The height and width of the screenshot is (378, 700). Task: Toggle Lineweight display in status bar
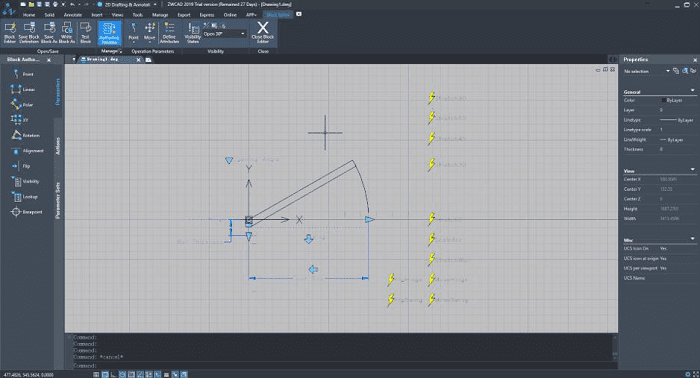(167, 374)
